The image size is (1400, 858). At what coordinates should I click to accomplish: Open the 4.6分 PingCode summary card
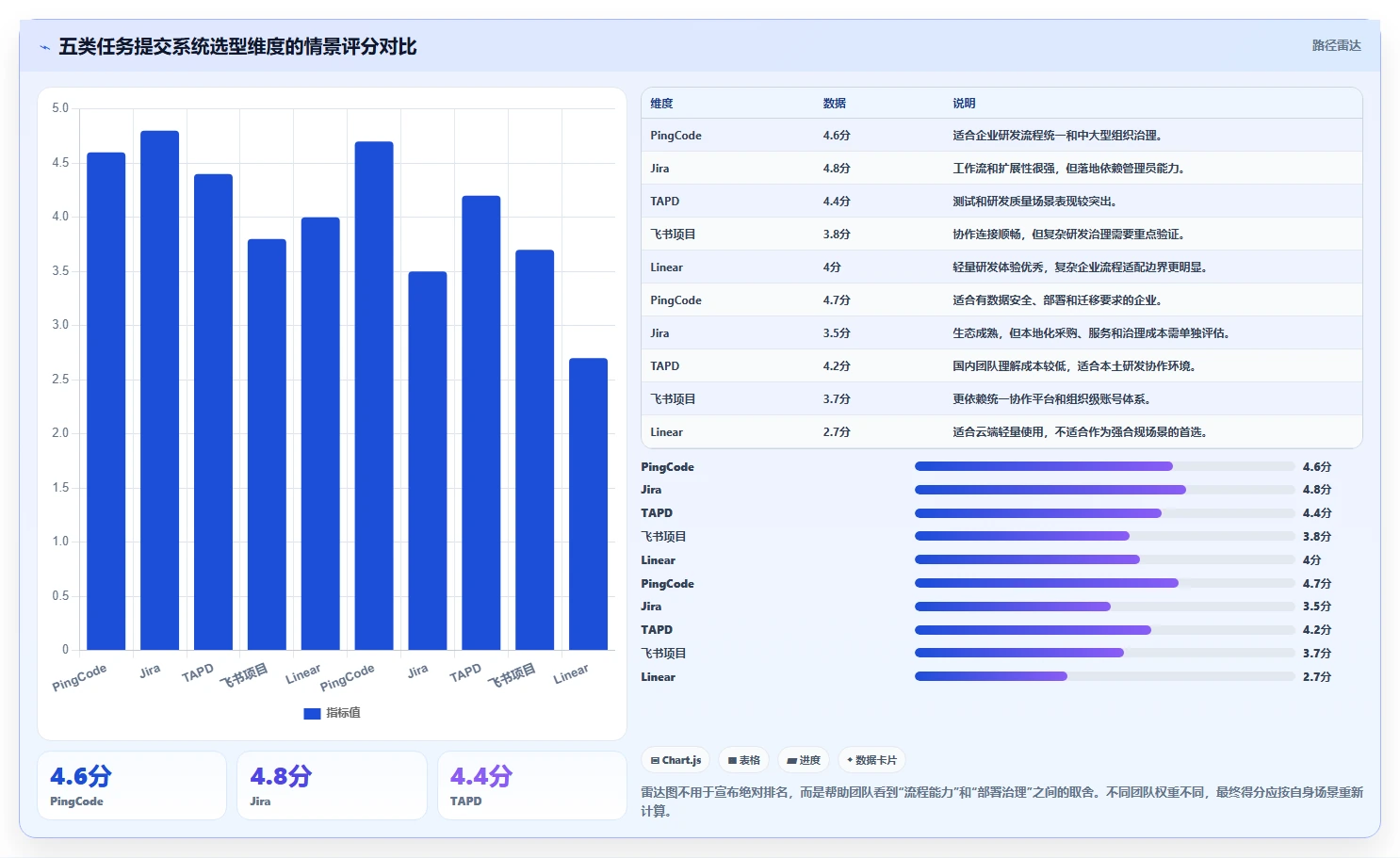pyautogui.click(x=132, y=785)
